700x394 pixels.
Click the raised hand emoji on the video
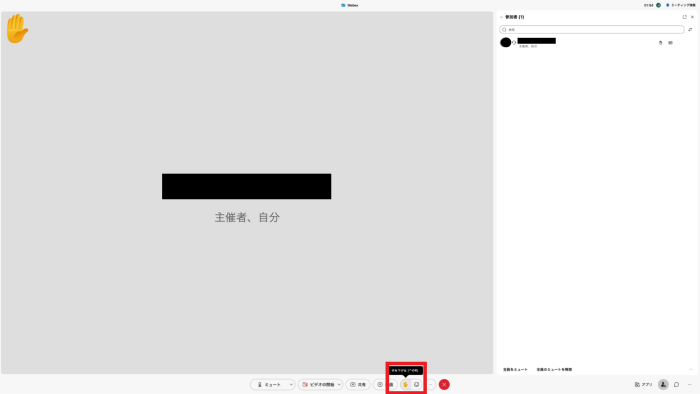click(x=17, y=29)
